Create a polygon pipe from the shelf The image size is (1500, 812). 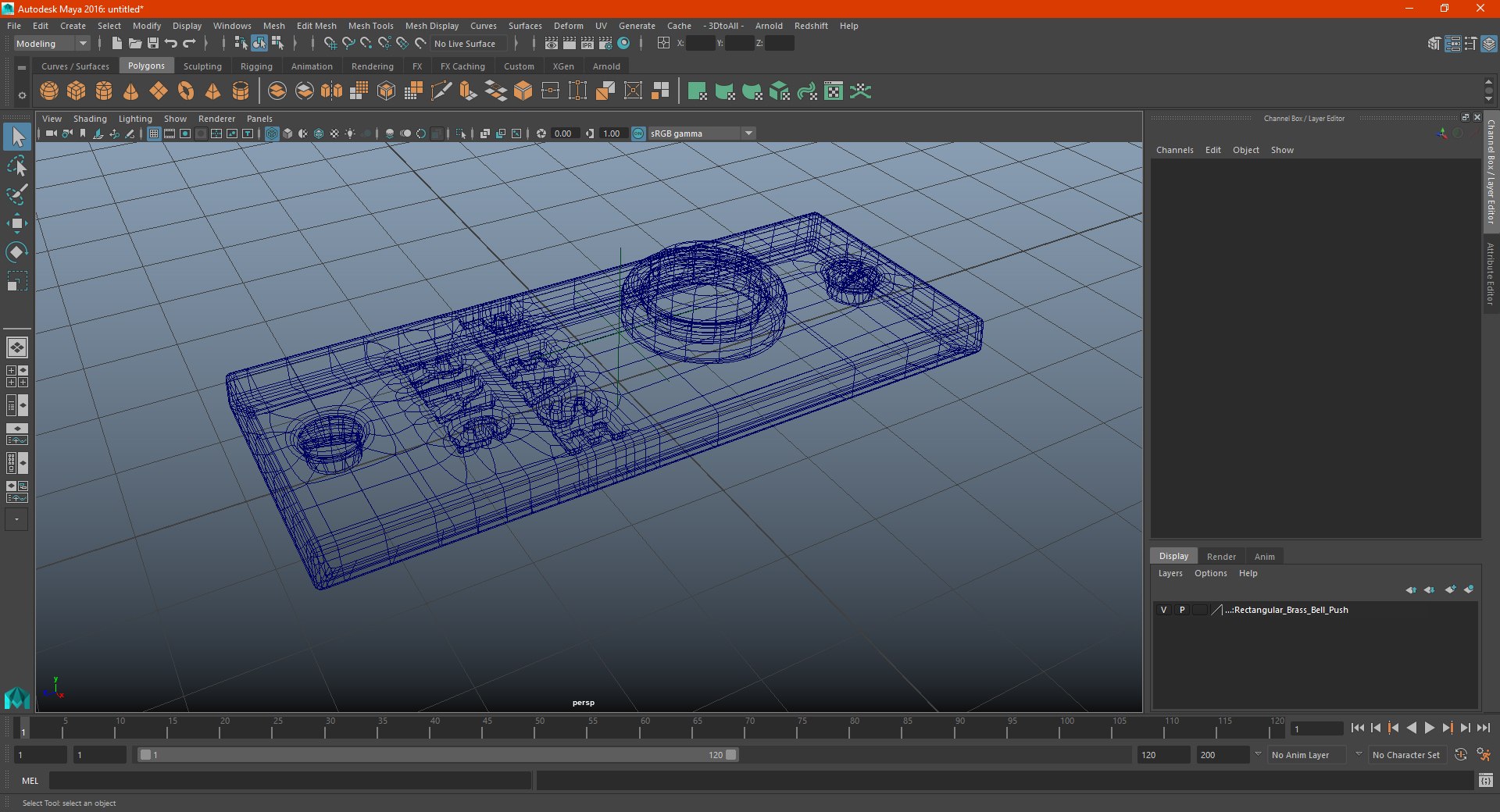pyautogui.click(x=241, y=91)
